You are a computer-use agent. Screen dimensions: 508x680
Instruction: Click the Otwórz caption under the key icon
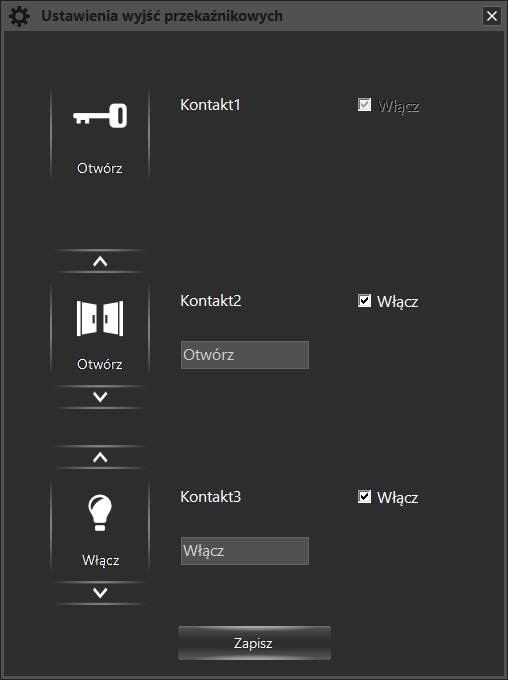click(x=100, y=168)
